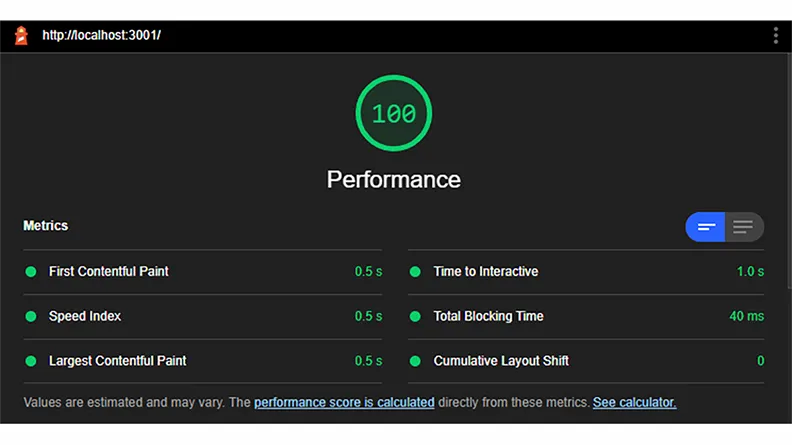Expand the First Contentful Paint metric row
This screenshot has width=792, height=445.
pyautogui.click(x=203, y=272)
